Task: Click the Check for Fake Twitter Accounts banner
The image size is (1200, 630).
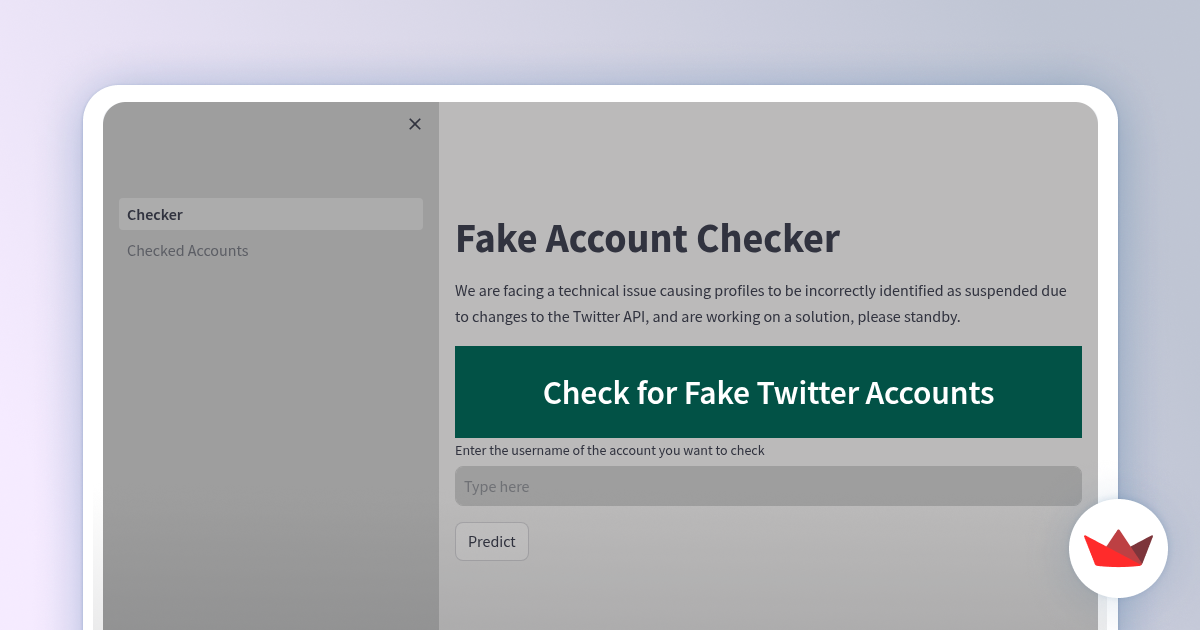Action: click(768, 392)
